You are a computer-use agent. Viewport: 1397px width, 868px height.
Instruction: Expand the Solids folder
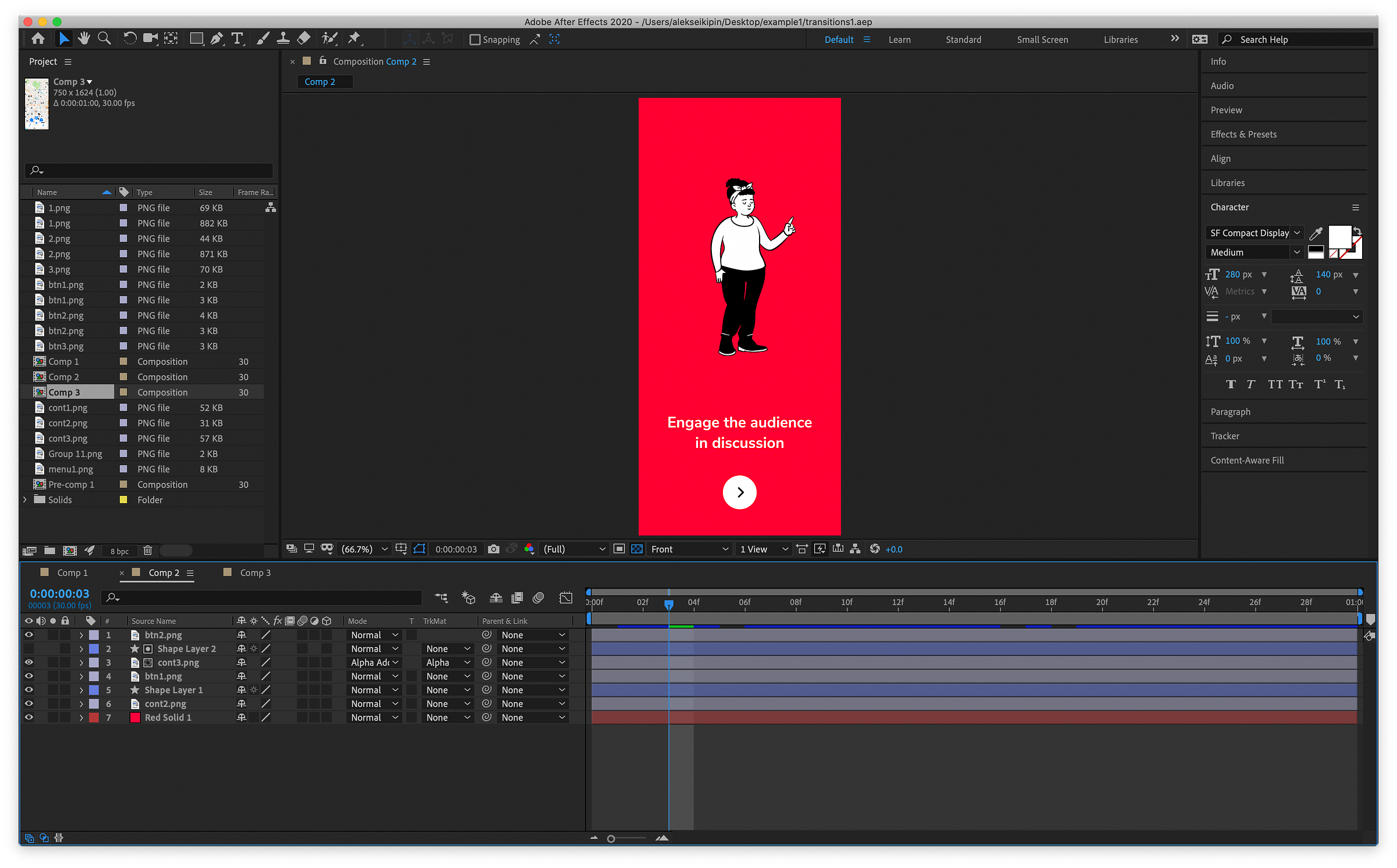(x=24, y=500)
